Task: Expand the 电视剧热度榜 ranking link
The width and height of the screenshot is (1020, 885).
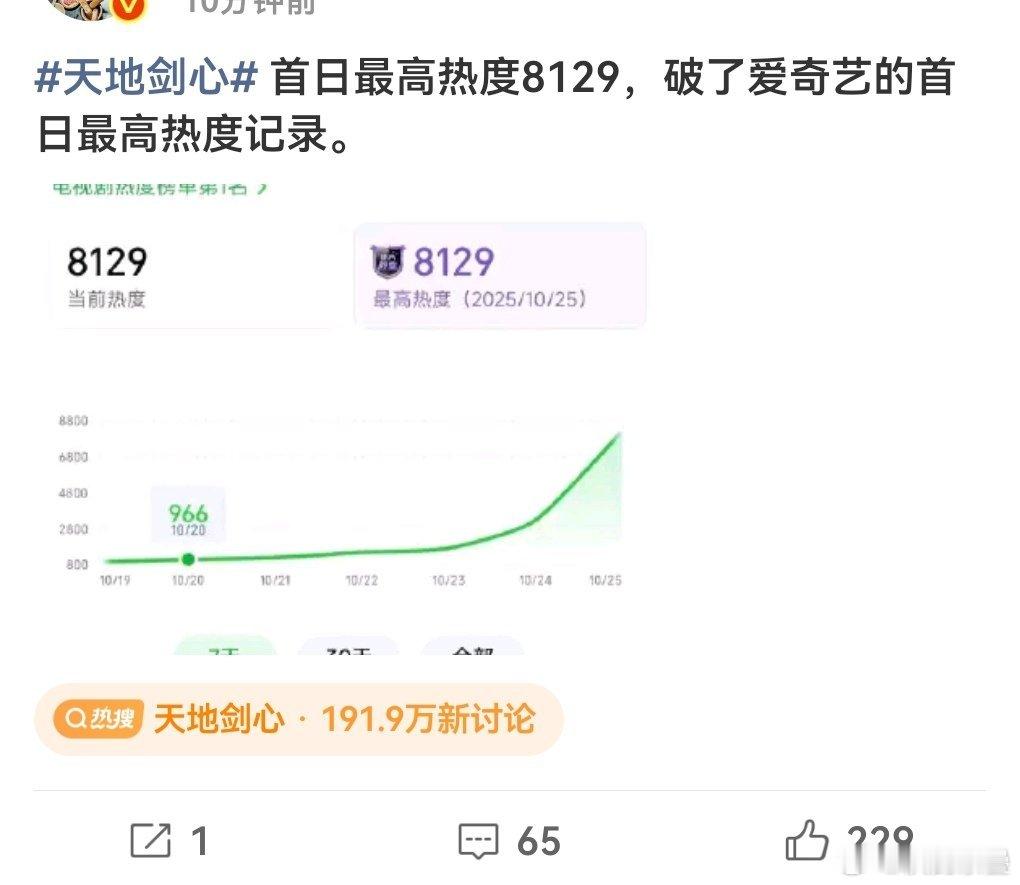Action: (x=160, y=186)
